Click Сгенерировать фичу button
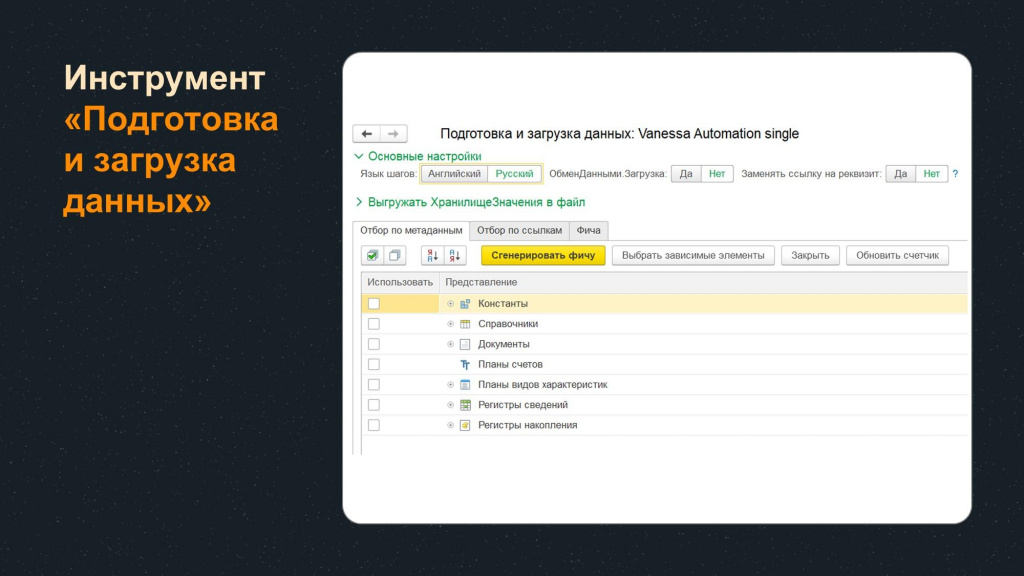The image size is (1024, 576). click(x=543, y=255)
